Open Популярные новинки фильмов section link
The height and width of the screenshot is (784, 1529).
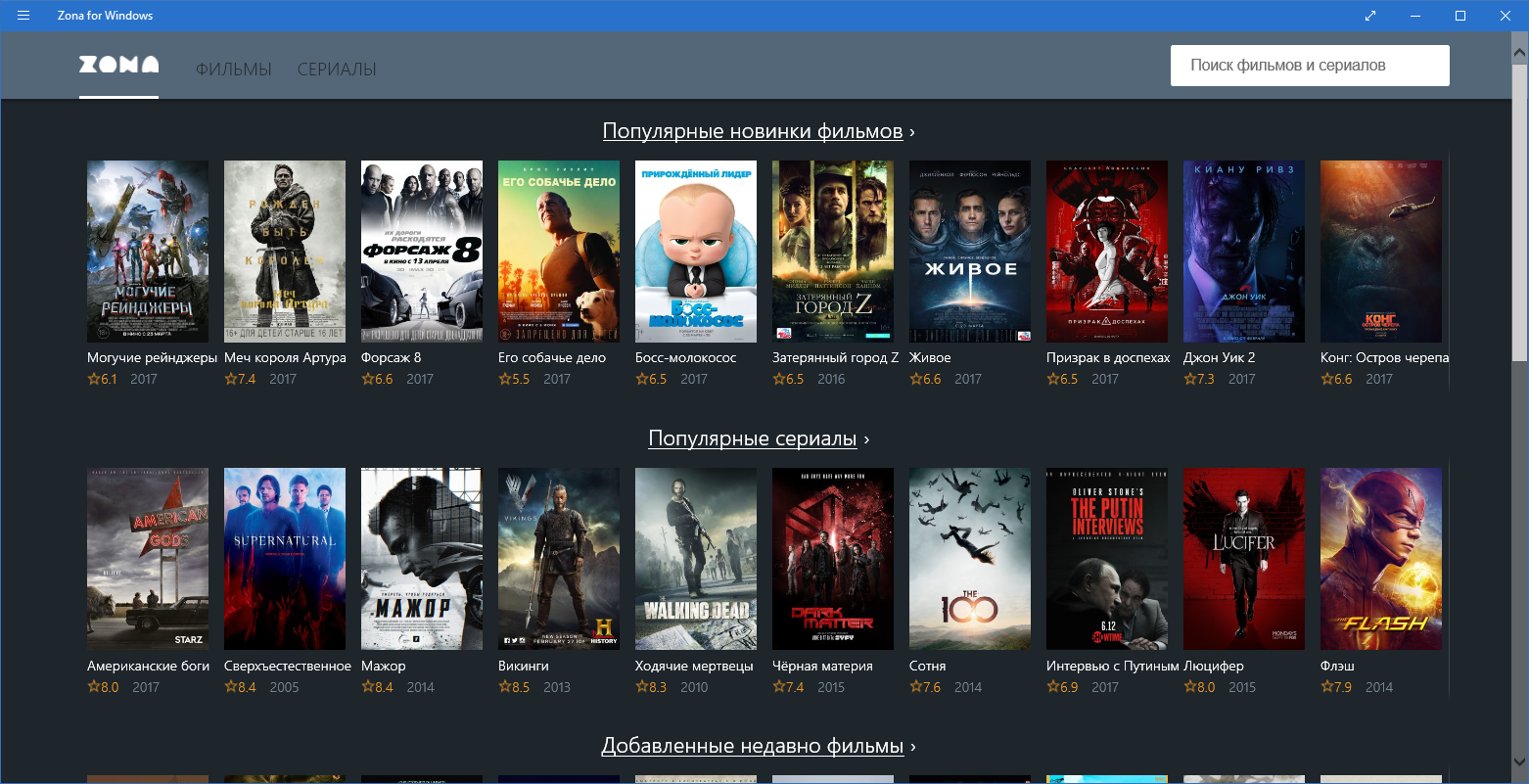click(x=753, y=131)
